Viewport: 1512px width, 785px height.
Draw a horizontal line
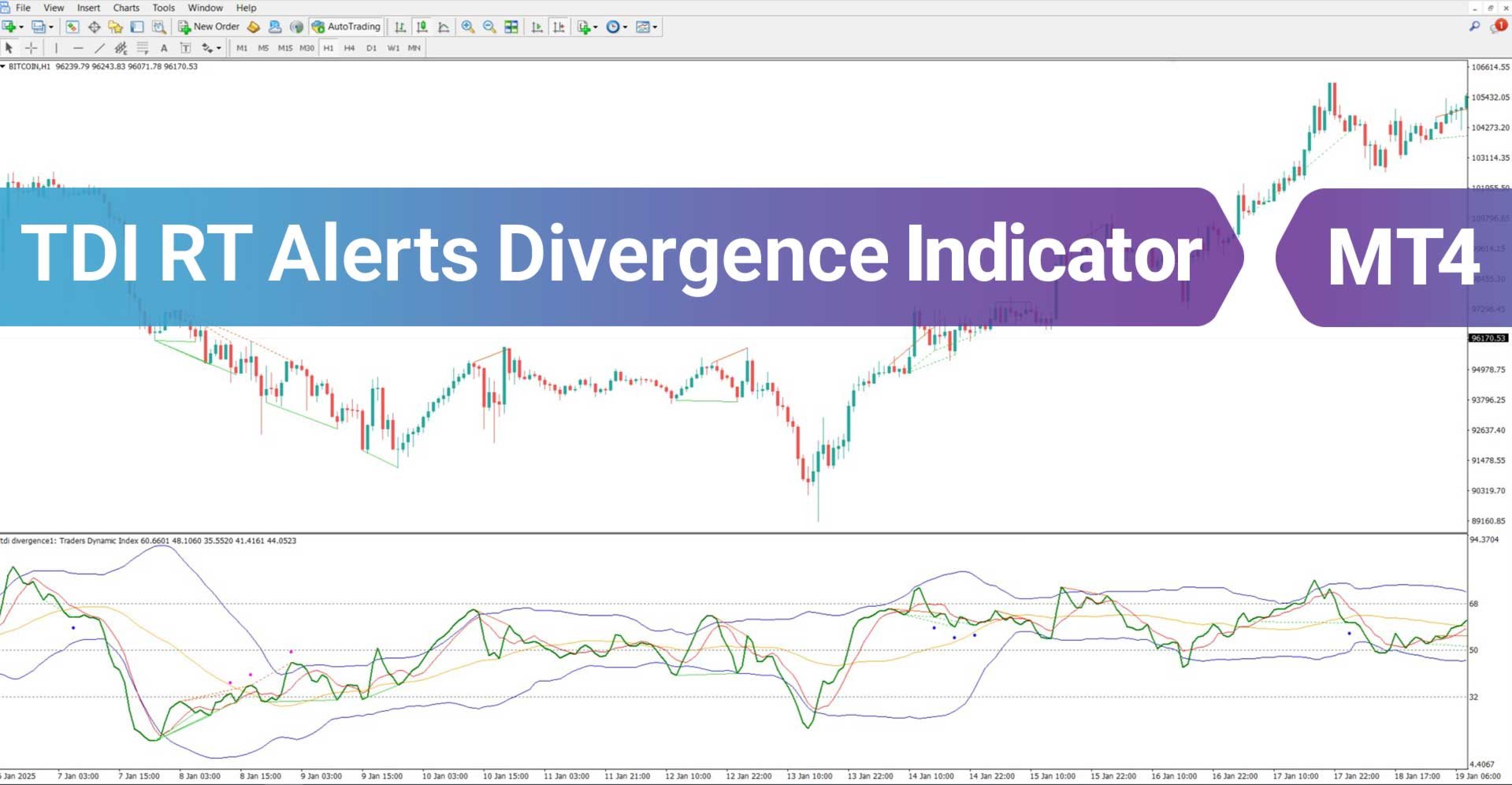point(77,48)
